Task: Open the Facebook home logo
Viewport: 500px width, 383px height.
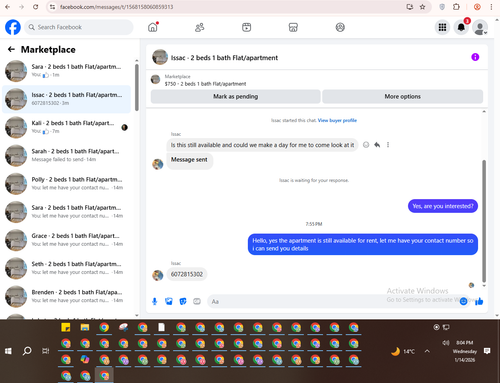Action: (13, 27)
